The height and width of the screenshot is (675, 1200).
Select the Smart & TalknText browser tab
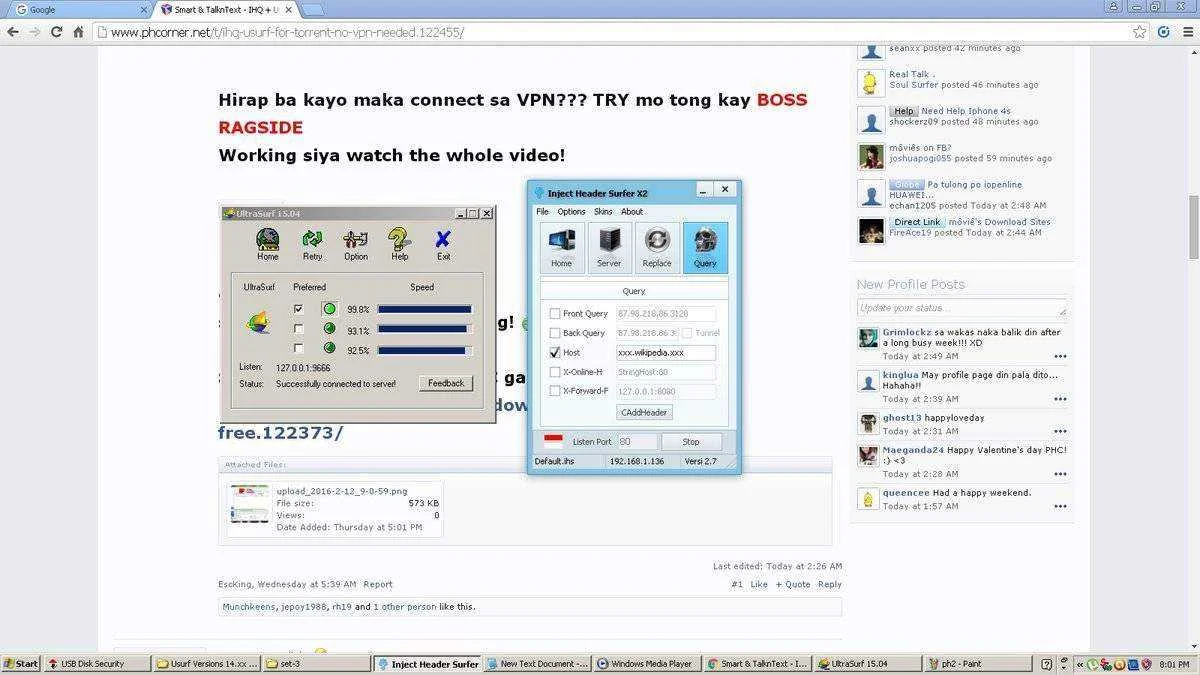(225, 9)
